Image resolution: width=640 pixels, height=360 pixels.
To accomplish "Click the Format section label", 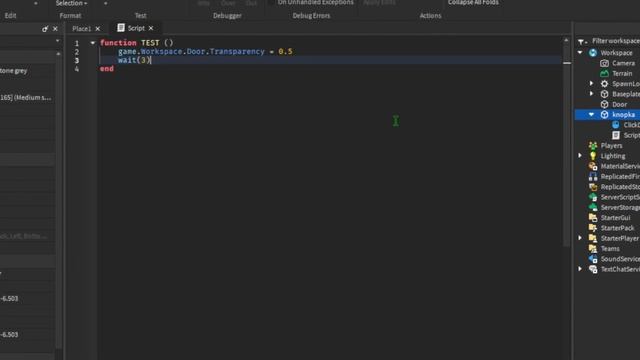I will click(x=70, y=16).
